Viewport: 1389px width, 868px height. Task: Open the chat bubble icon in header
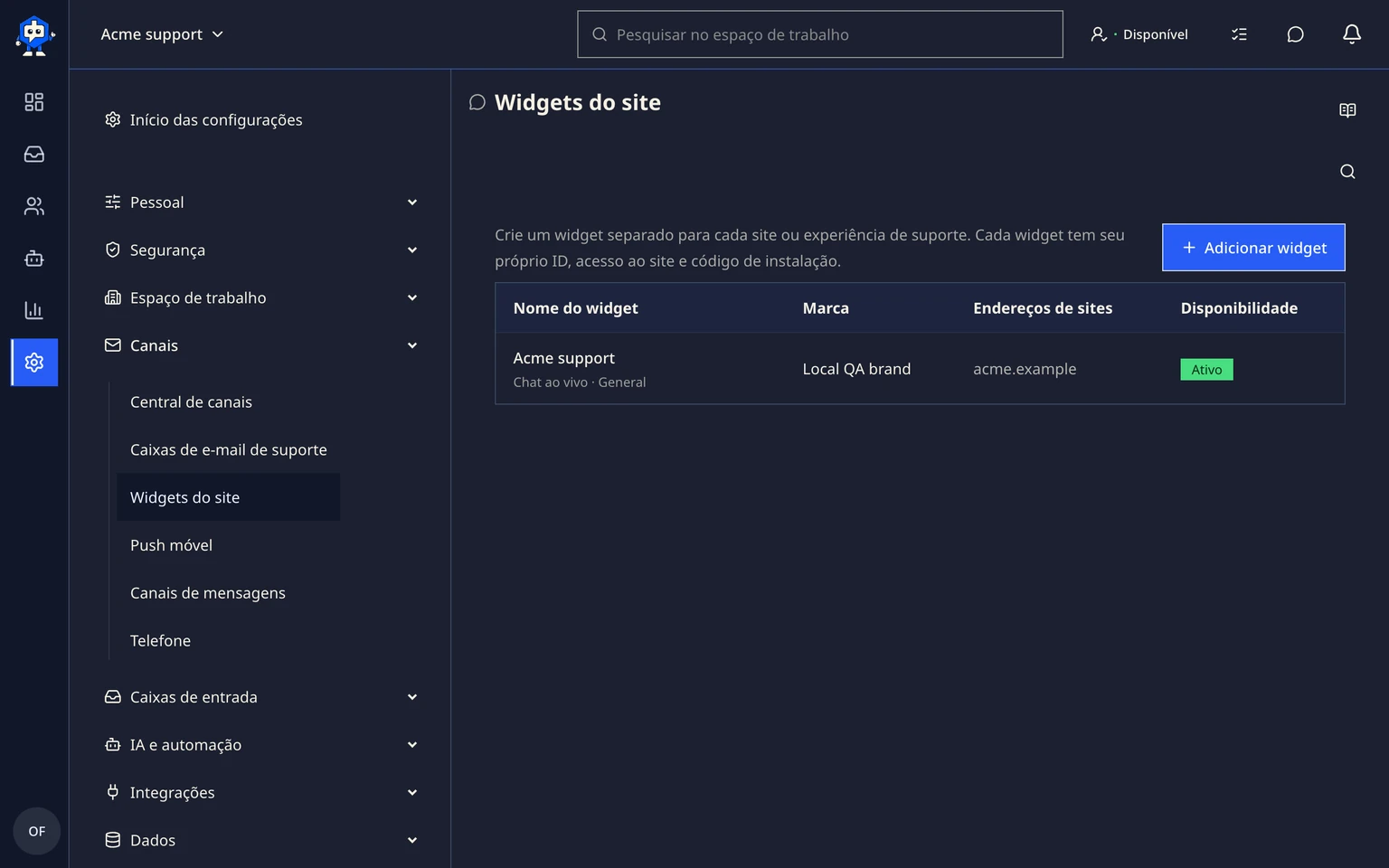(1295, 34)
